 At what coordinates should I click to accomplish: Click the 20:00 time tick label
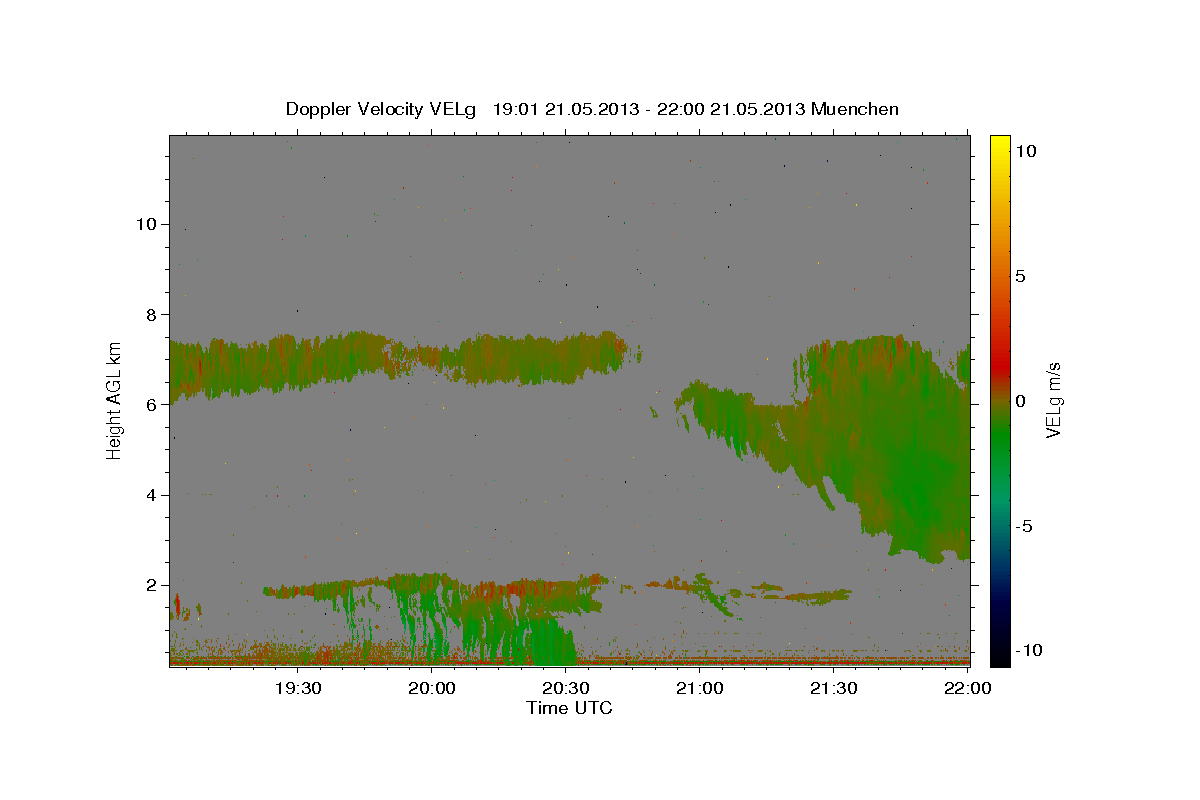click(432, 689)
